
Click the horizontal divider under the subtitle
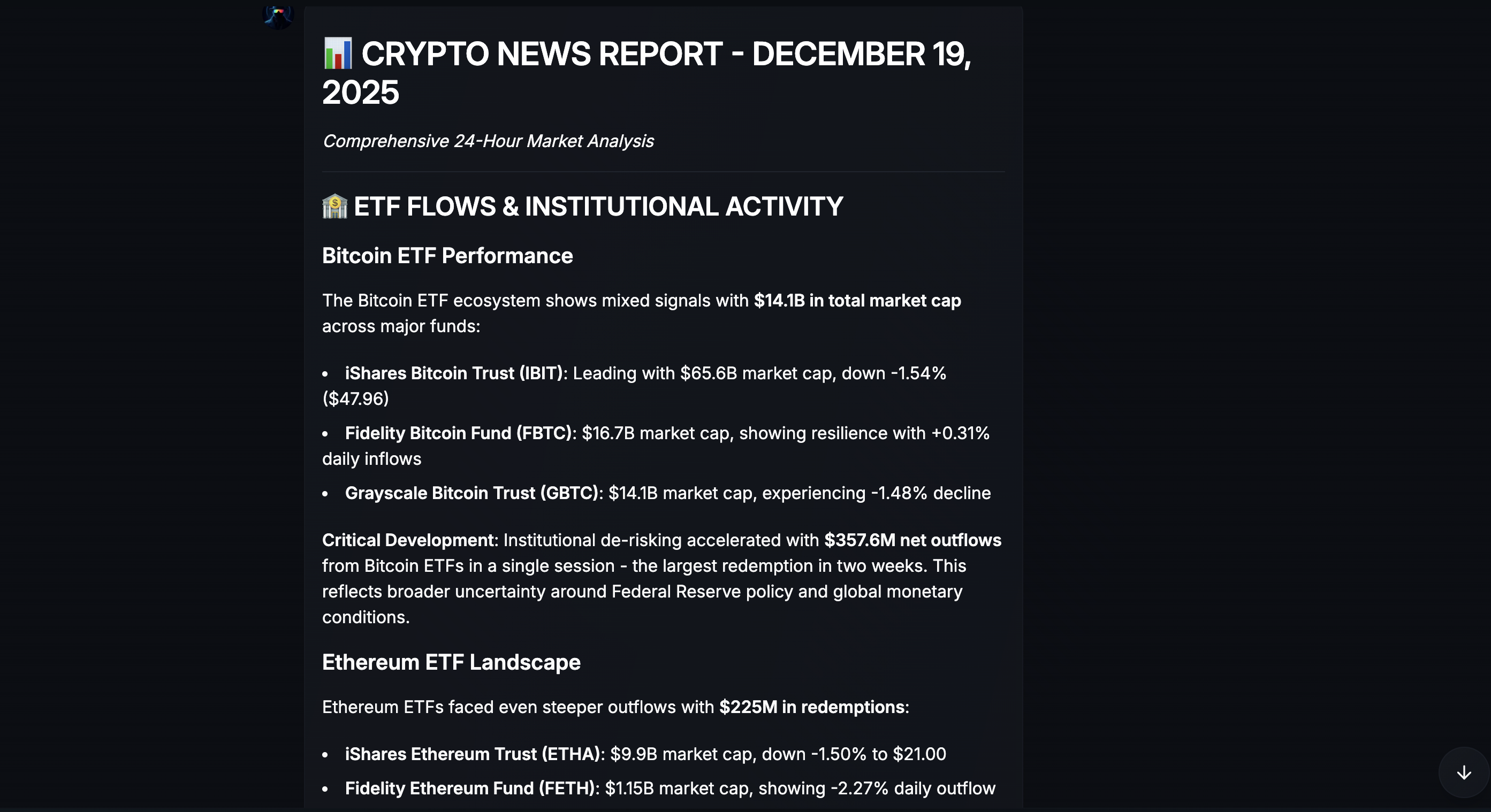click(663, 172)
